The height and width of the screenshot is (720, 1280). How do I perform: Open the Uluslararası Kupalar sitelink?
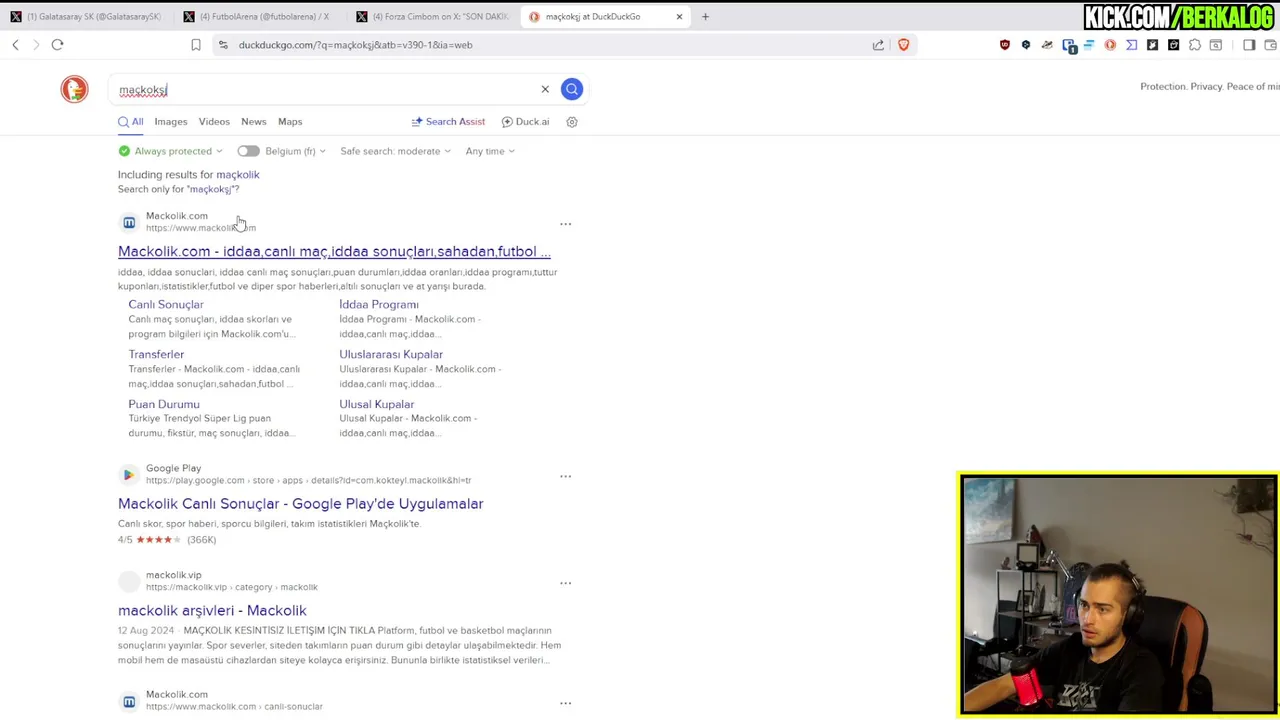tap(391, 354)
